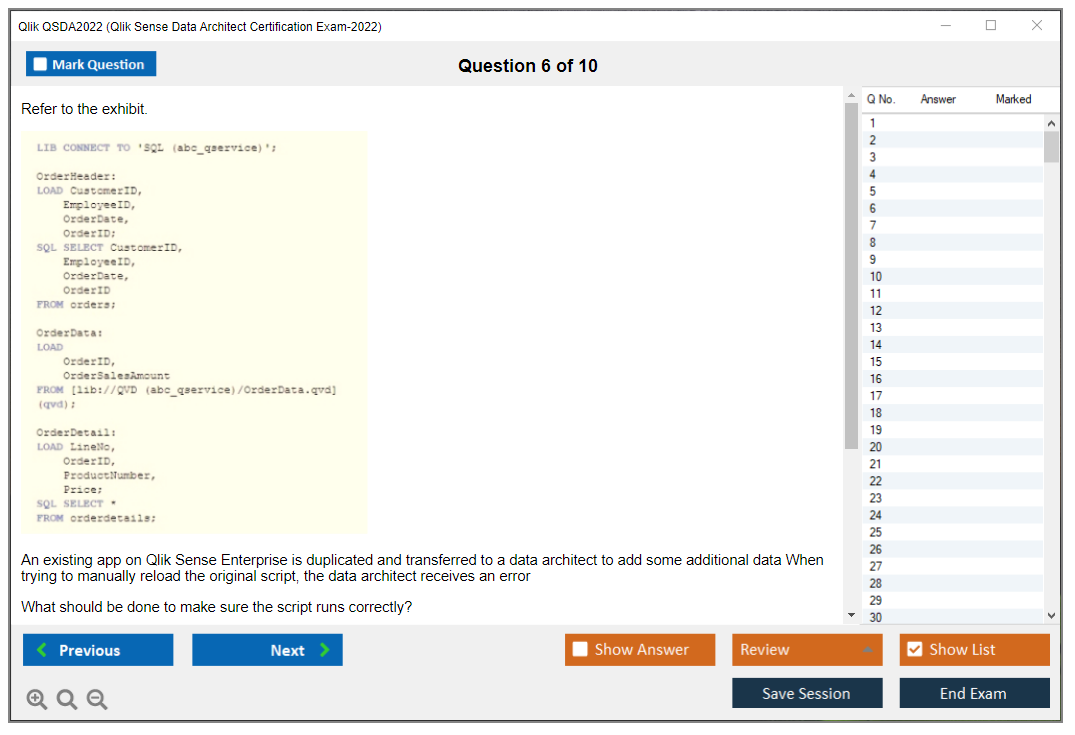Enable the Show Answer checkbox

pos(581,650)
